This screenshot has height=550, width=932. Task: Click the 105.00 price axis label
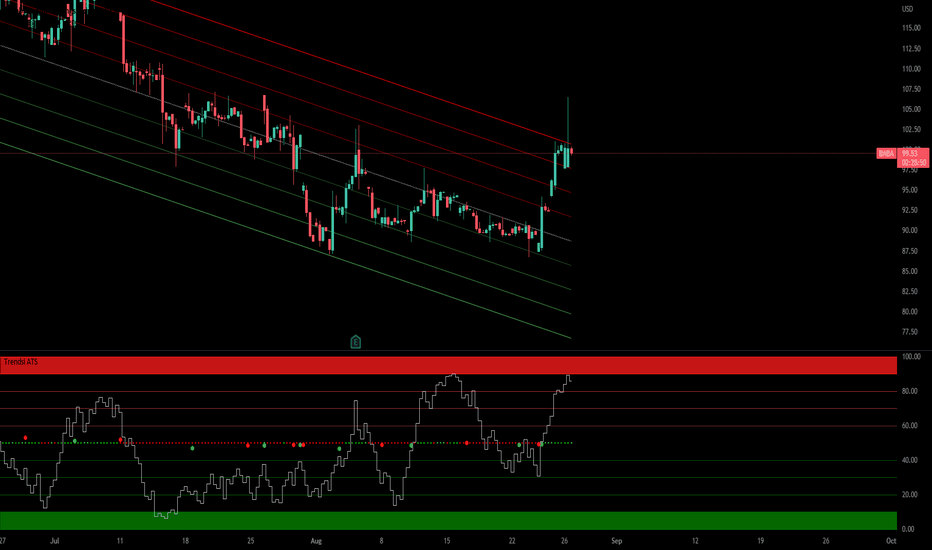911,109
